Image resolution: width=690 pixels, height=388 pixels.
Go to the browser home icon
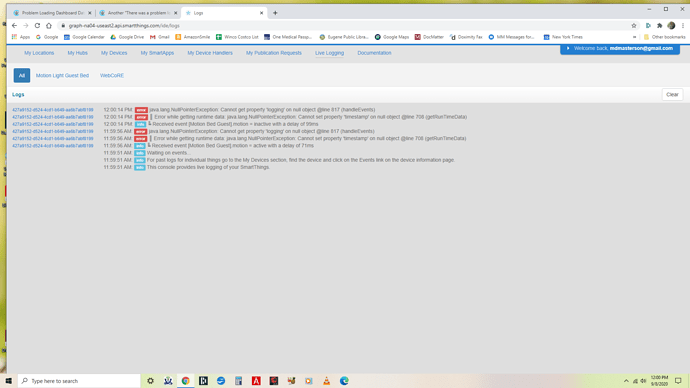49,26
